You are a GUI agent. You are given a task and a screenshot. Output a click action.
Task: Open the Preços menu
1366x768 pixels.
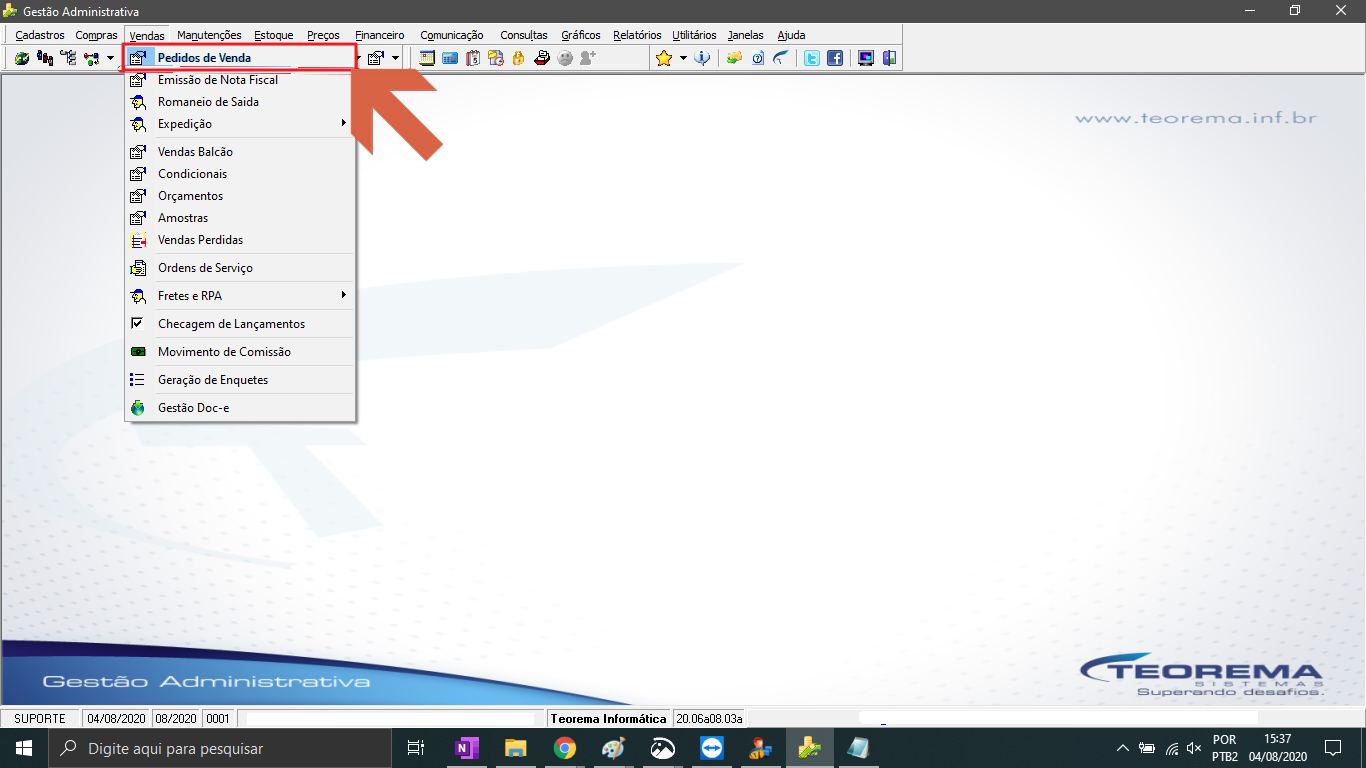coord(323,35)
